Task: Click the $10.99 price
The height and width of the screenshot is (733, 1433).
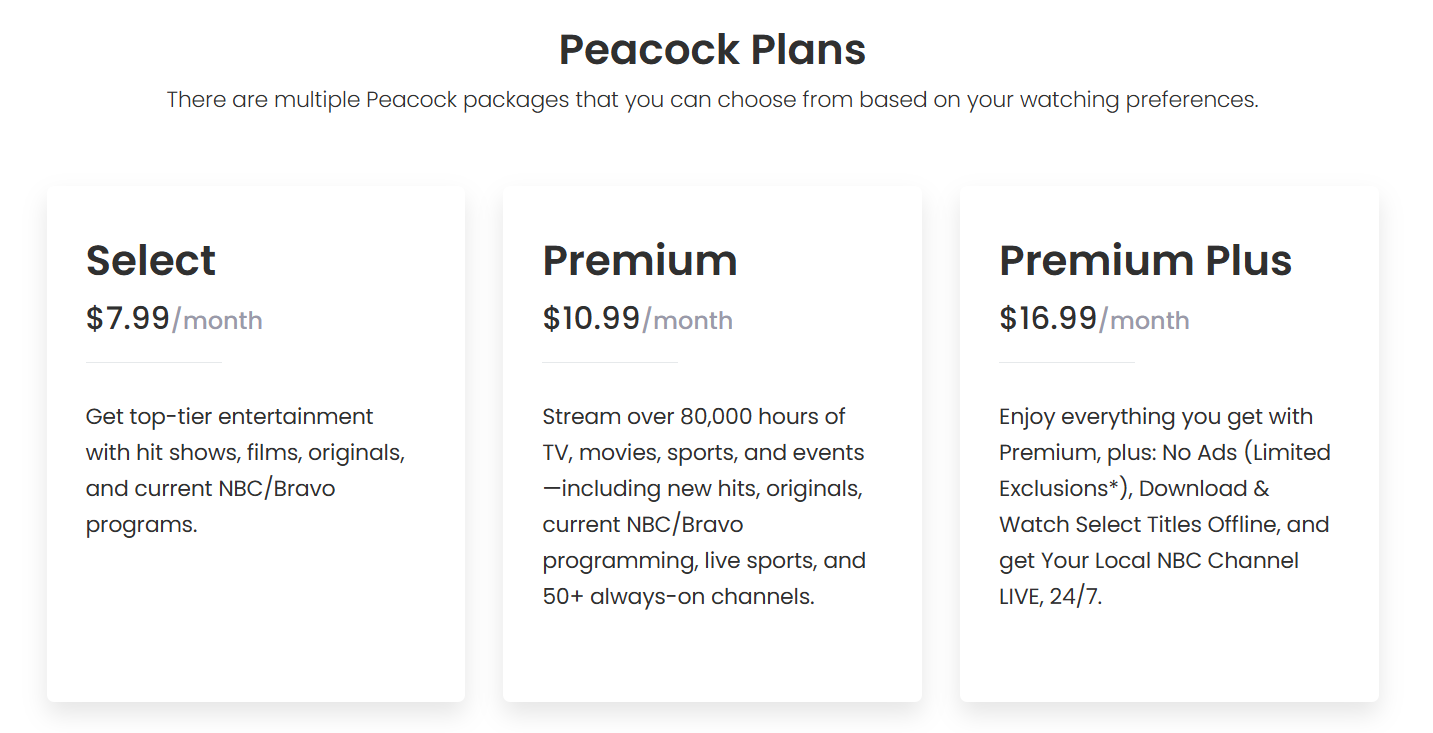Action: pyautogui.click(x=591, y=318)
